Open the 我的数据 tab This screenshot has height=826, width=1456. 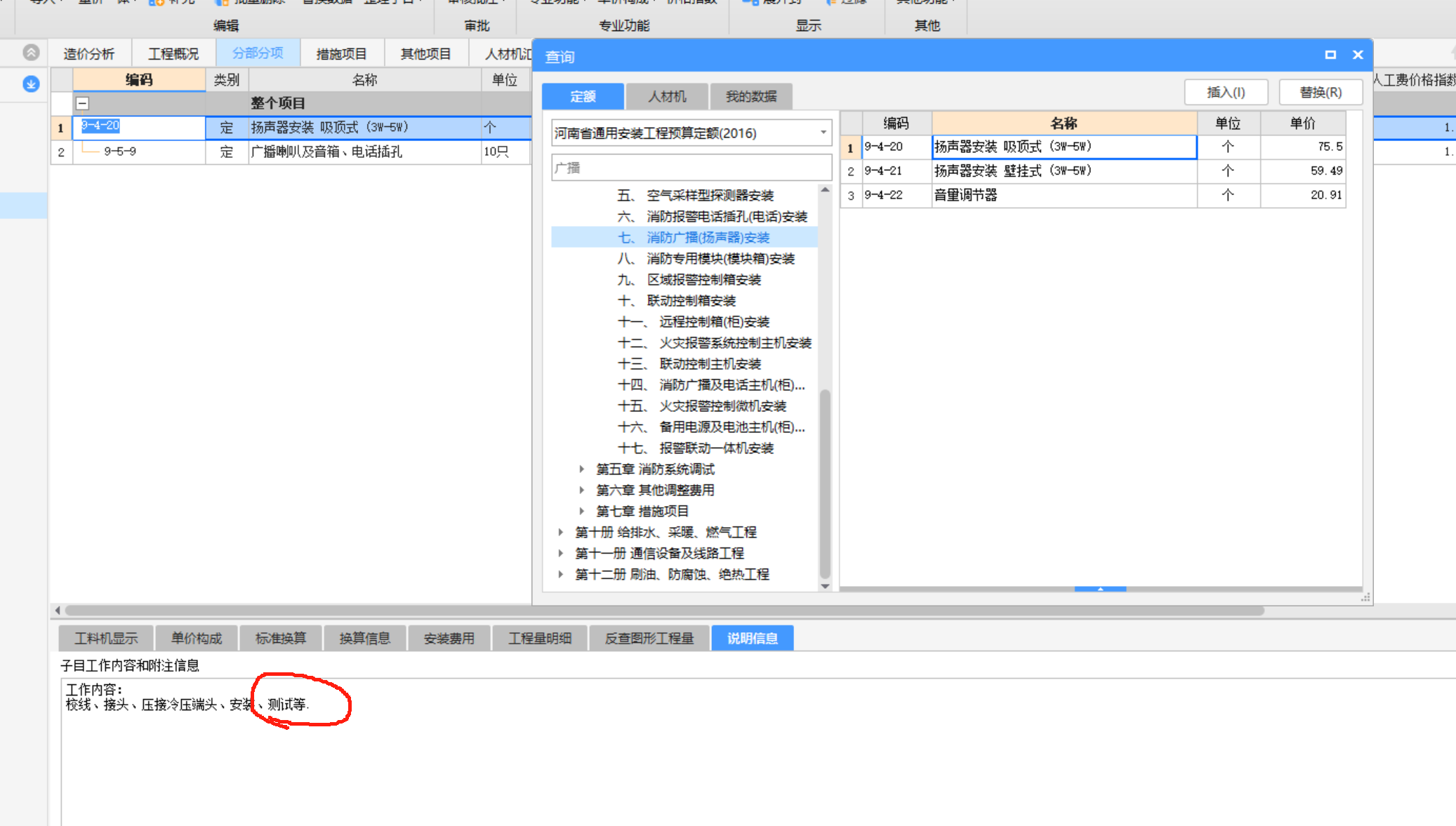751,97
